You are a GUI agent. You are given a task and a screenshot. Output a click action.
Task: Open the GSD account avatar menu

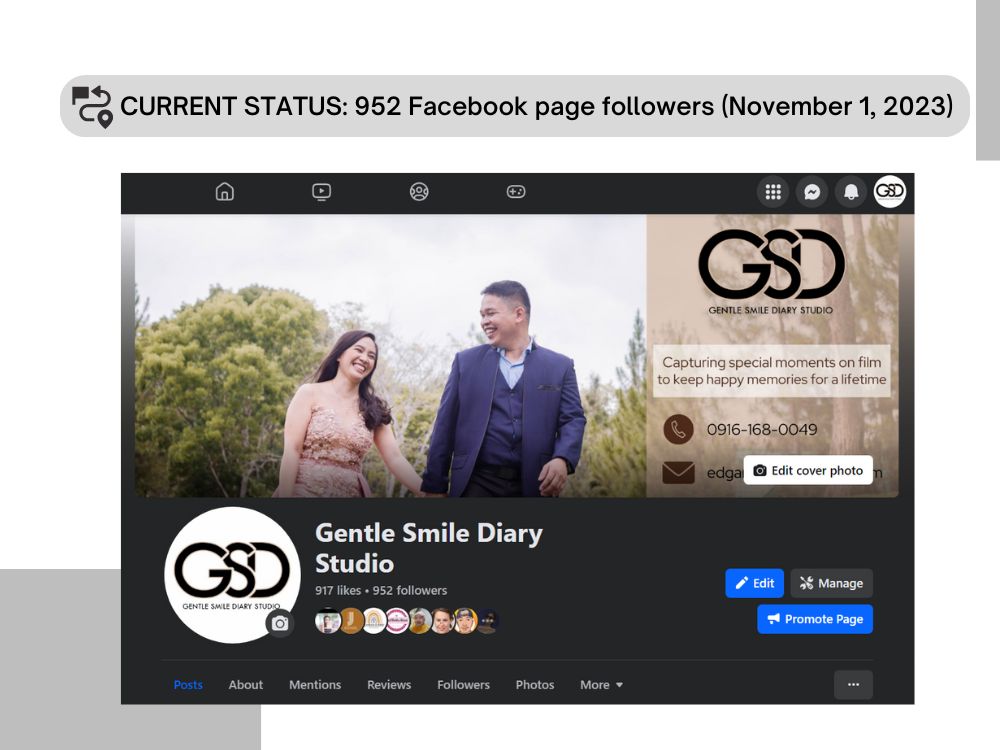click(x=890, y=191)
